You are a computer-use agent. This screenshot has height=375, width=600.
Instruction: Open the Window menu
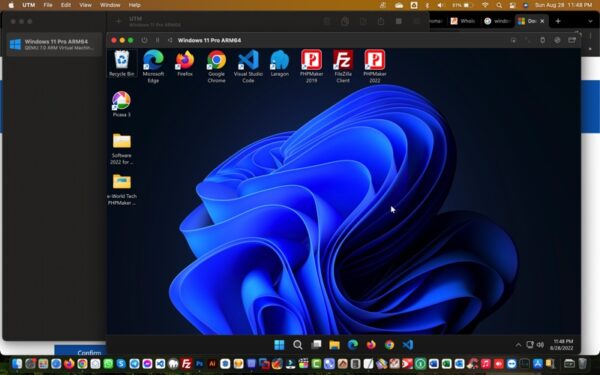110,5
